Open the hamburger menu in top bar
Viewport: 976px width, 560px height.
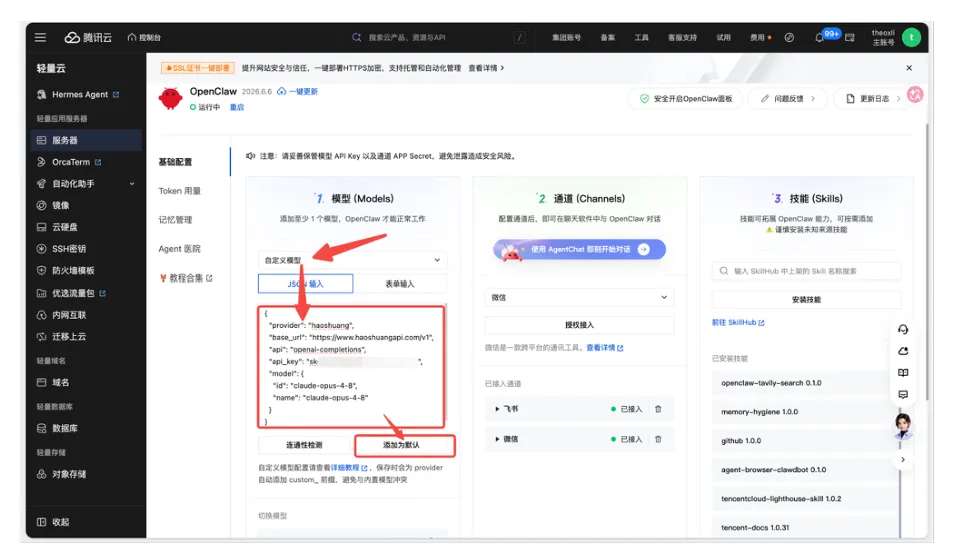[x=40, y=37]
